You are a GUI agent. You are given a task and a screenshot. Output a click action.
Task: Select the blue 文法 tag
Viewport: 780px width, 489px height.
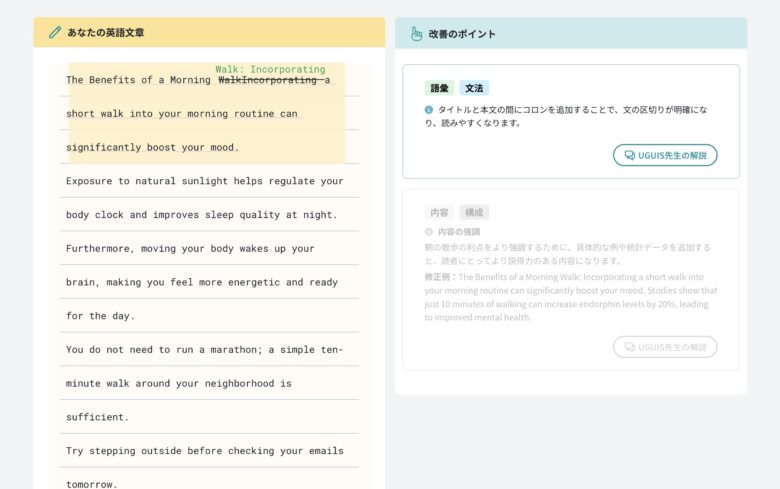(x=475, y=88)
